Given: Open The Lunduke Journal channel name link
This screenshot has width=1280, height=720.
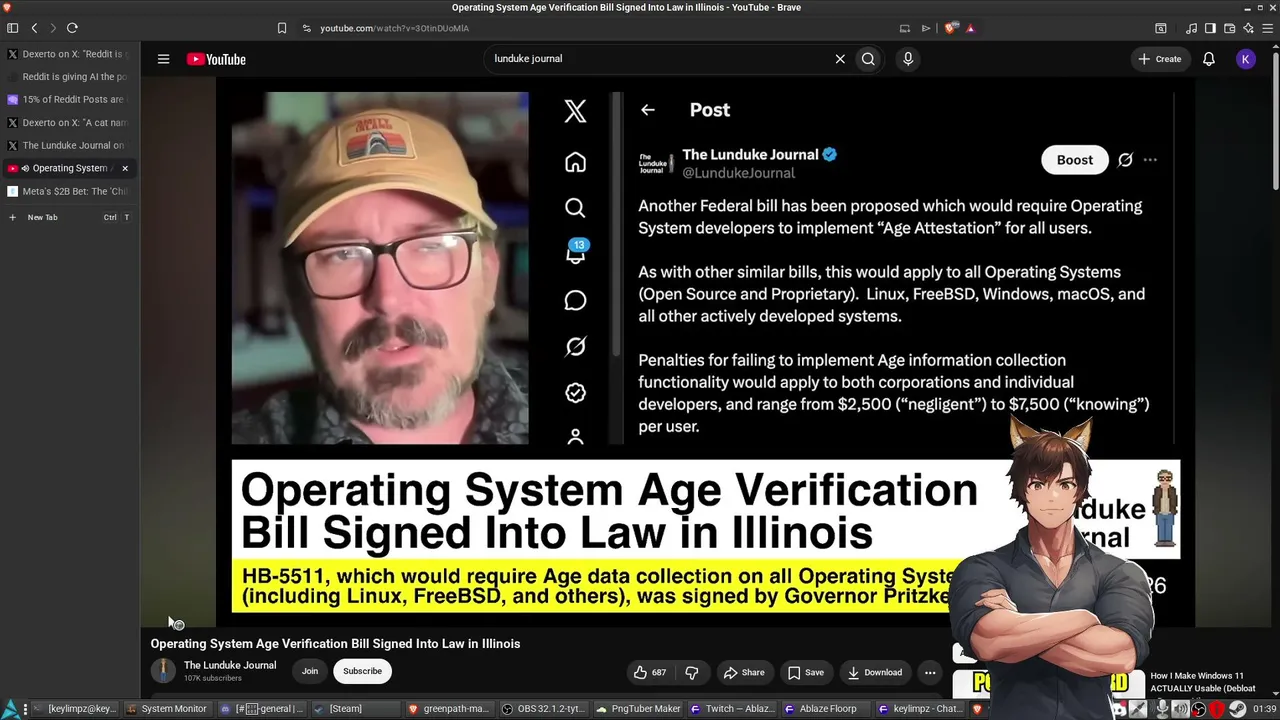Looking at the screenshot, I should [230, 665].
